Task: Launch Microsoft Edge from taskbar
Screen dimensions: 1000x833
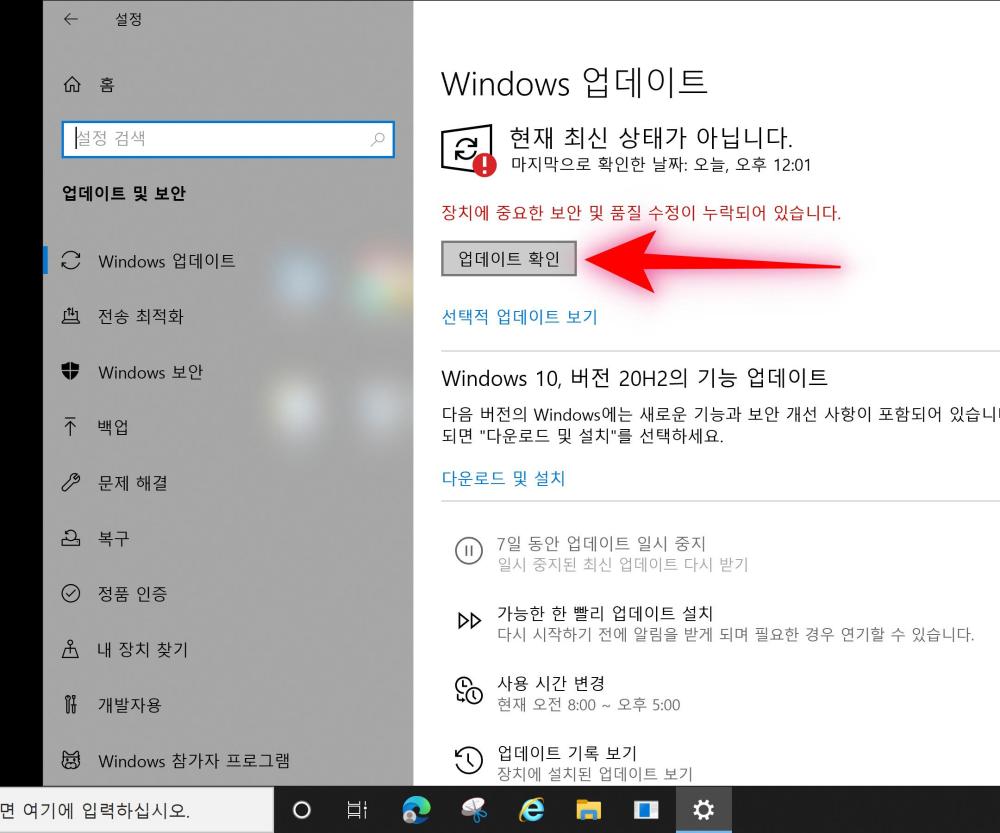Action: (x=416, y=810)
